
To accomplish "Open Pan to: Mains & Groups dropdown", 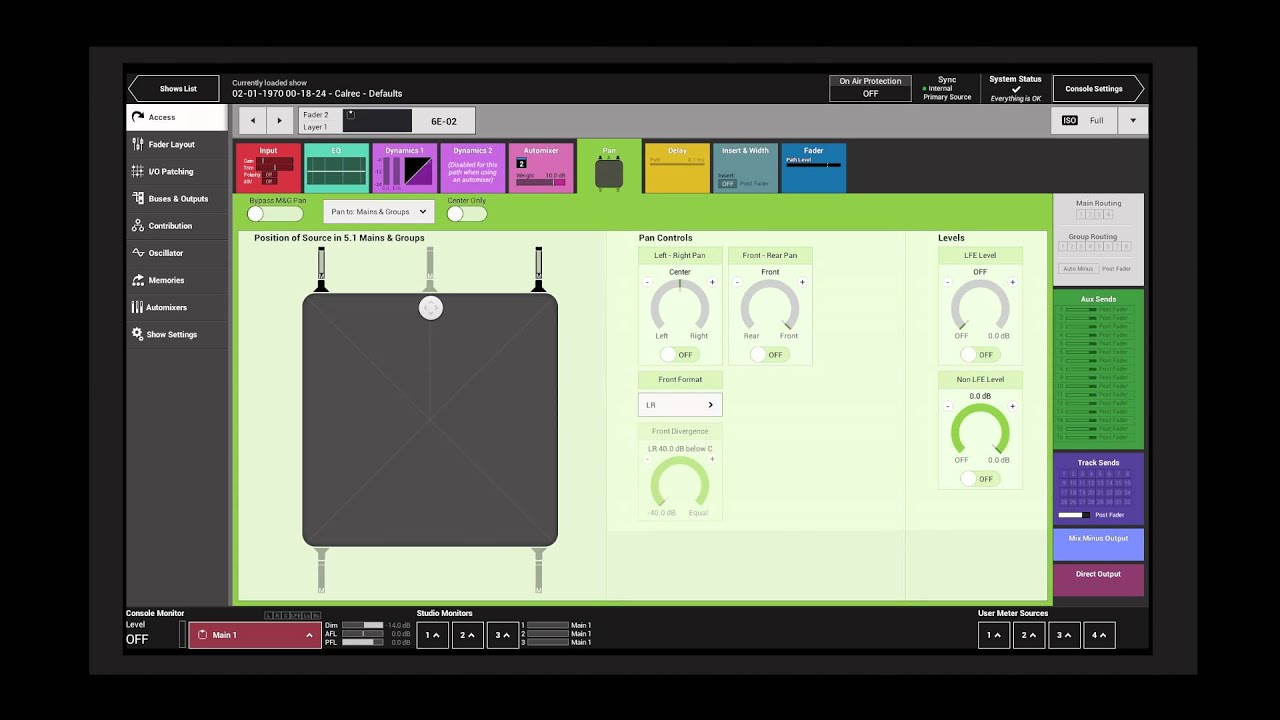I will click(x=379, y=211).
